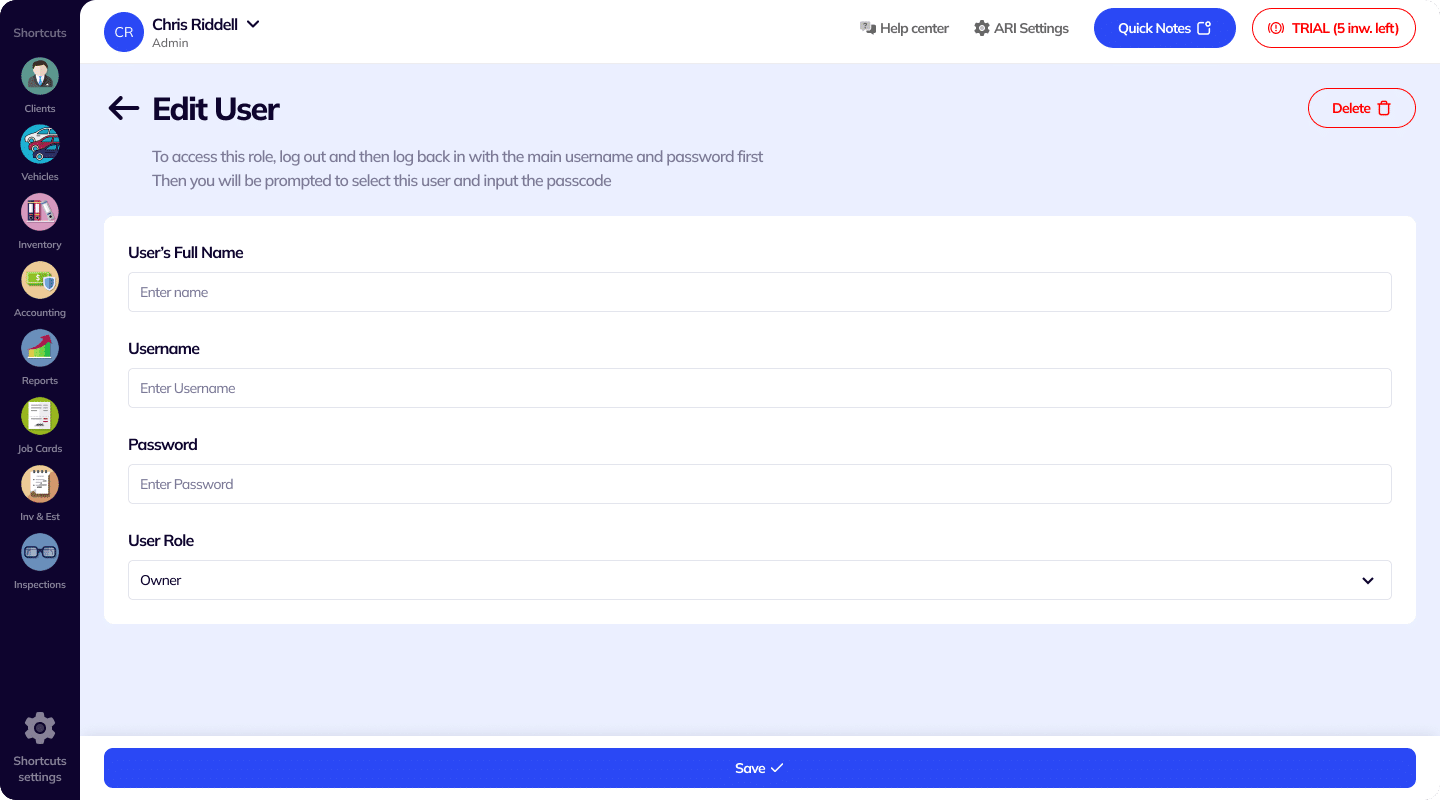Open the Reports chart icon
The height and width of the screenshot is (800, 1440).
[40, 349]
